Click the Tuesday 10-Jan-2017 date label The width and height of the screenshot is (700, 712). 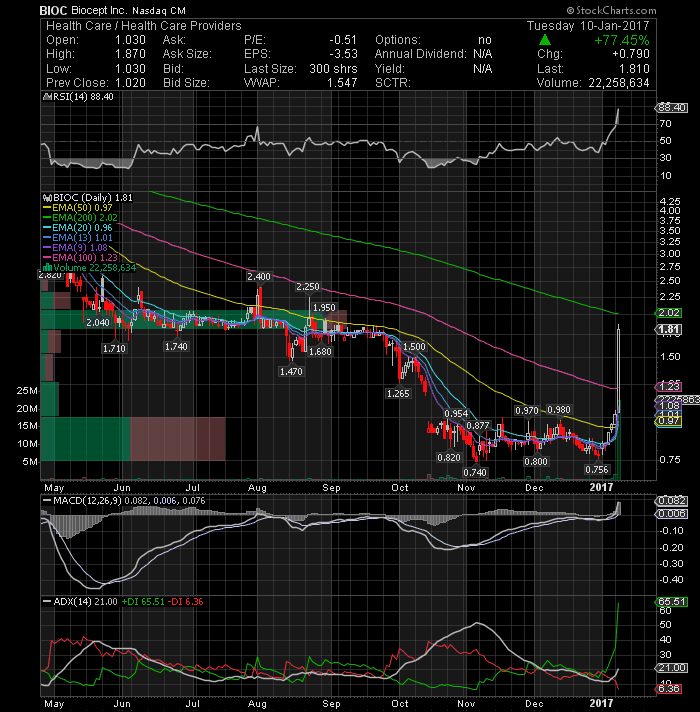588,25
